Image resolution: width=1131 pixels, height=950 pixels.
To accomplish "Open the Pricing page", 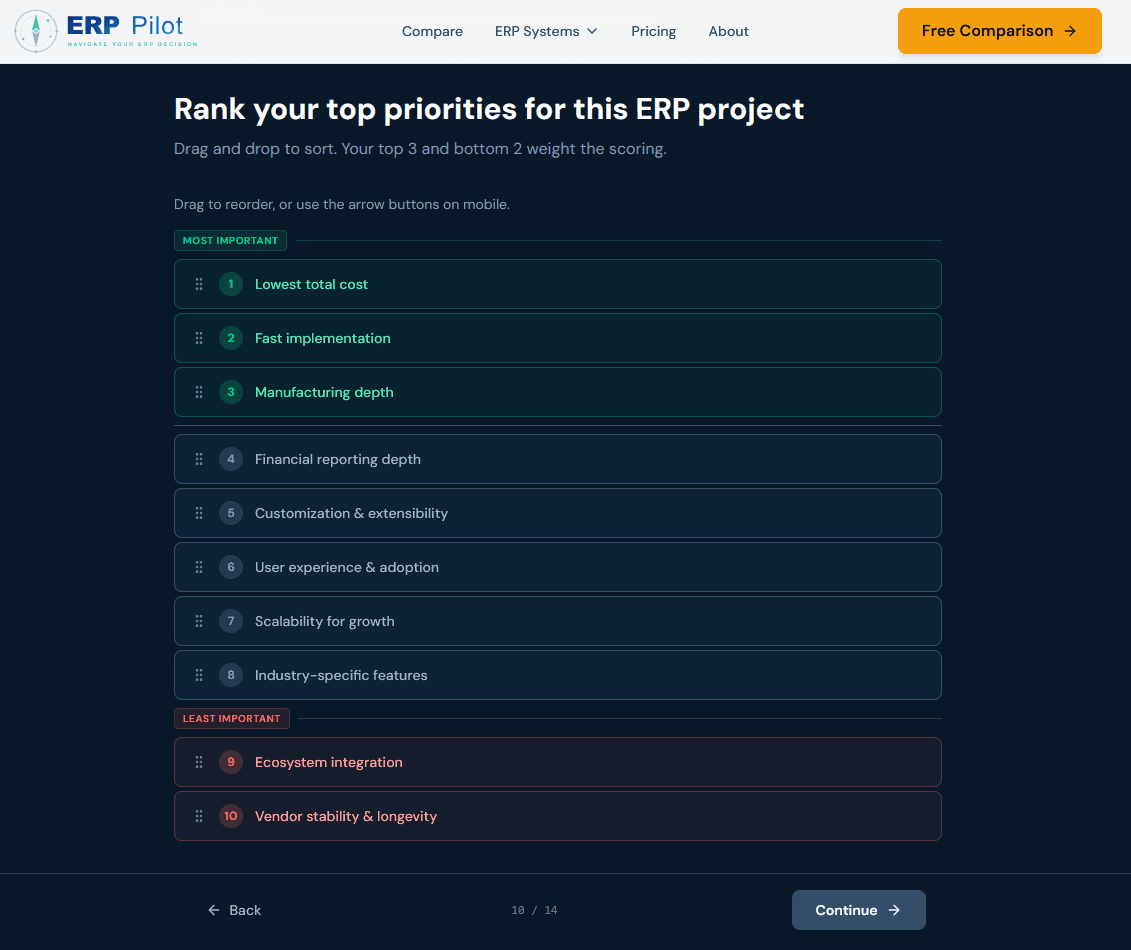I will (653, 31).
